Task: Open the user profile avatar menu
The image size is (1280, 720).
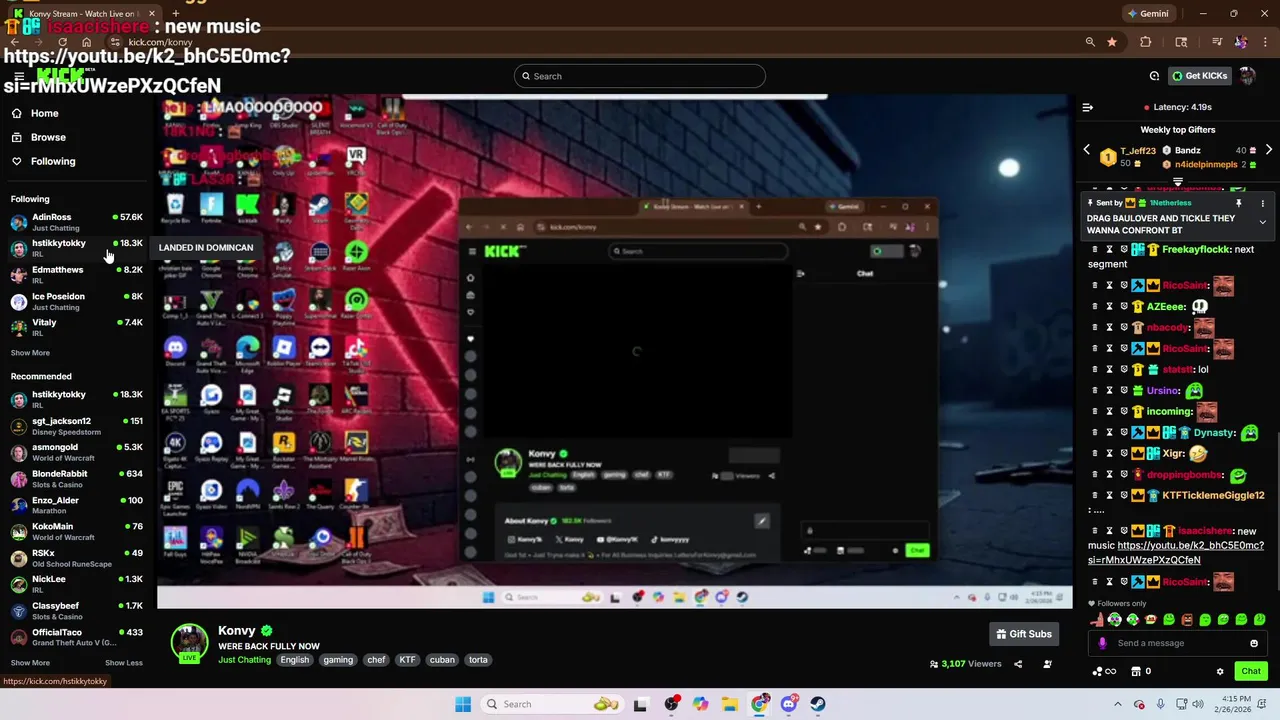Action: pos(1247,76)
